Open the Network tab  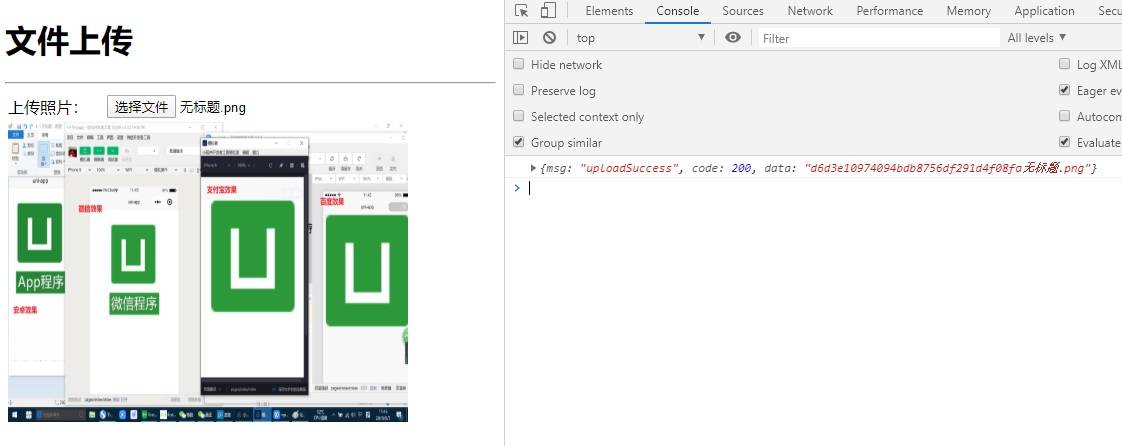tap(809, 11)
